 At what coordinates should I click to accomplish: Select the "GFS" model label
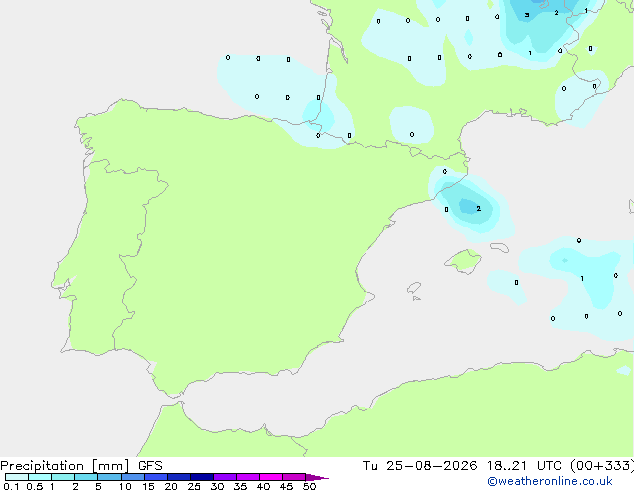click(150, 466)
